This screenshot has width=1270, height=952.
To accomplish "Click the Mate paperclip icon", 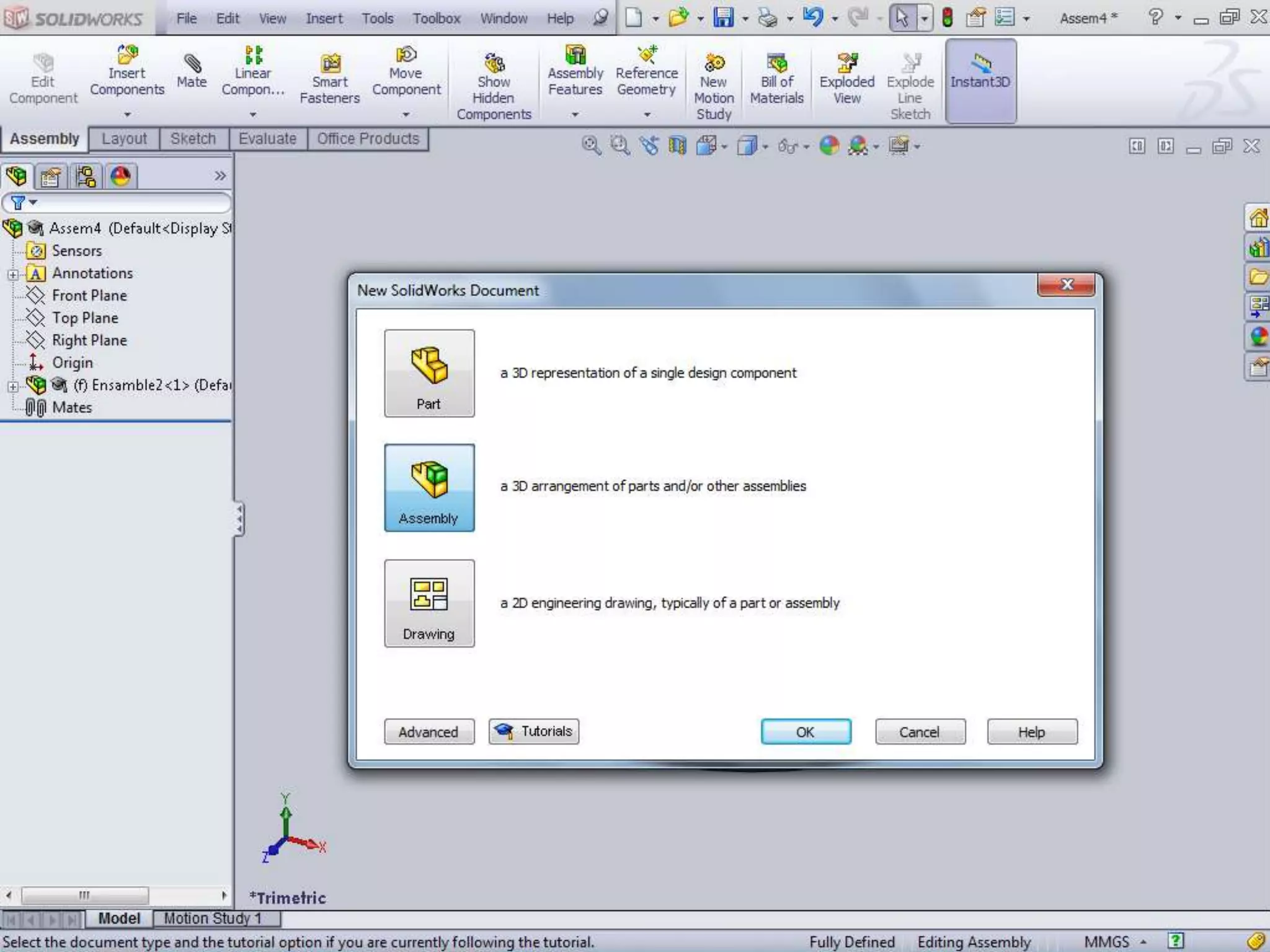I will pyautogui.click(x=192, y=64).
